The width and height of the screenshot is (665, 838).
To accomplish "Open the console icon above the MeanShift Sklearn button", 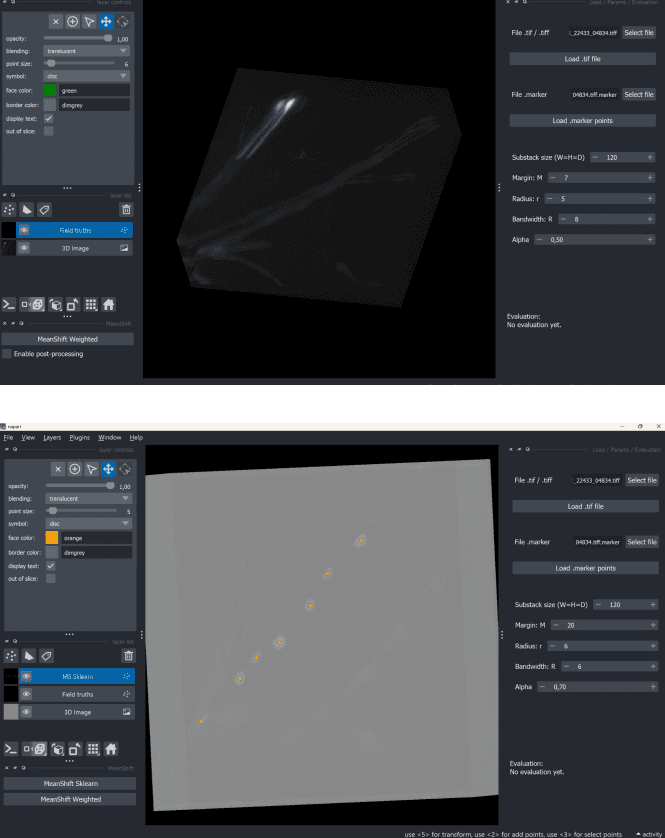I will click(11, 749).
